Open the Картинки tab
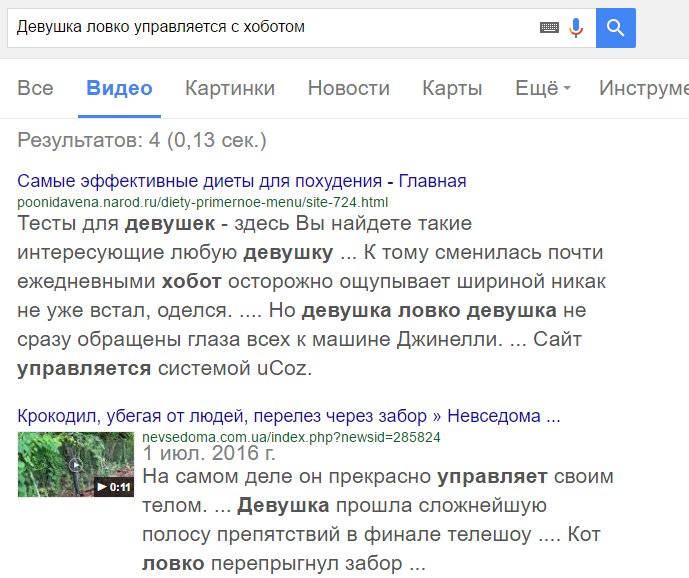This screenshot has height=578, width=689. [x=230, y=88]
